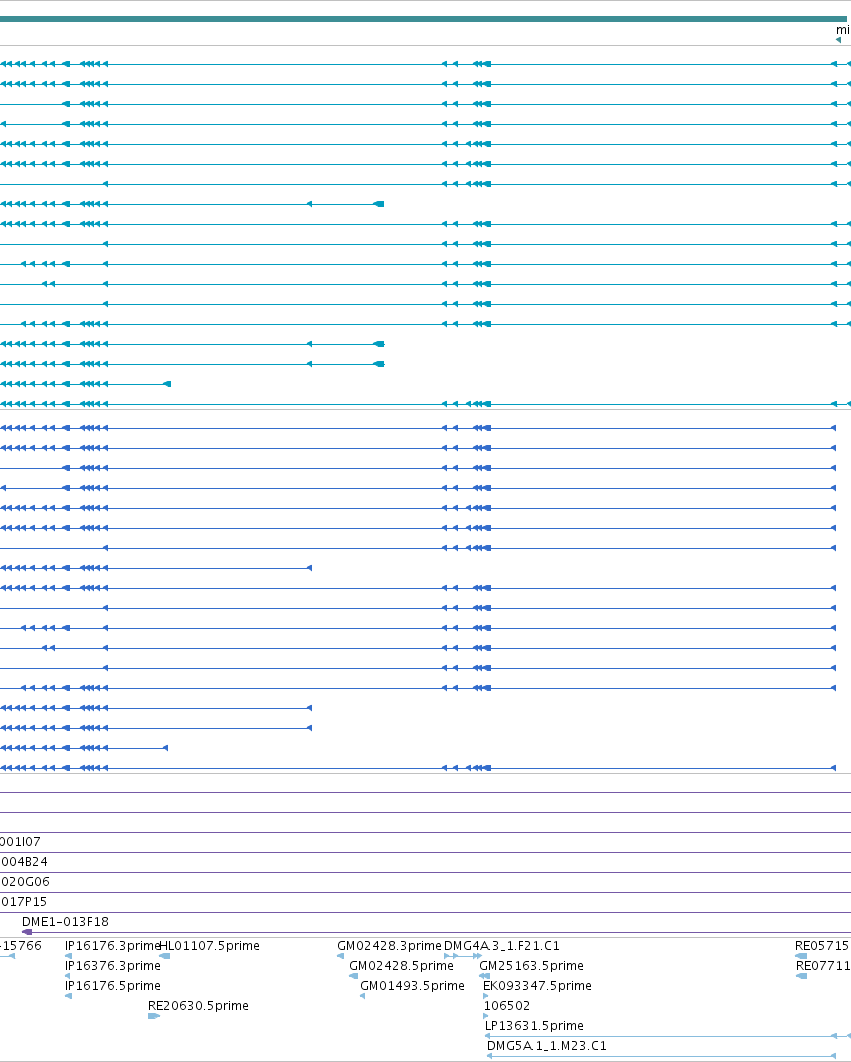Select the GM02428.5prime EST label
The width and height of the screenshot is (851, 1062).
(x=401, y=966)
